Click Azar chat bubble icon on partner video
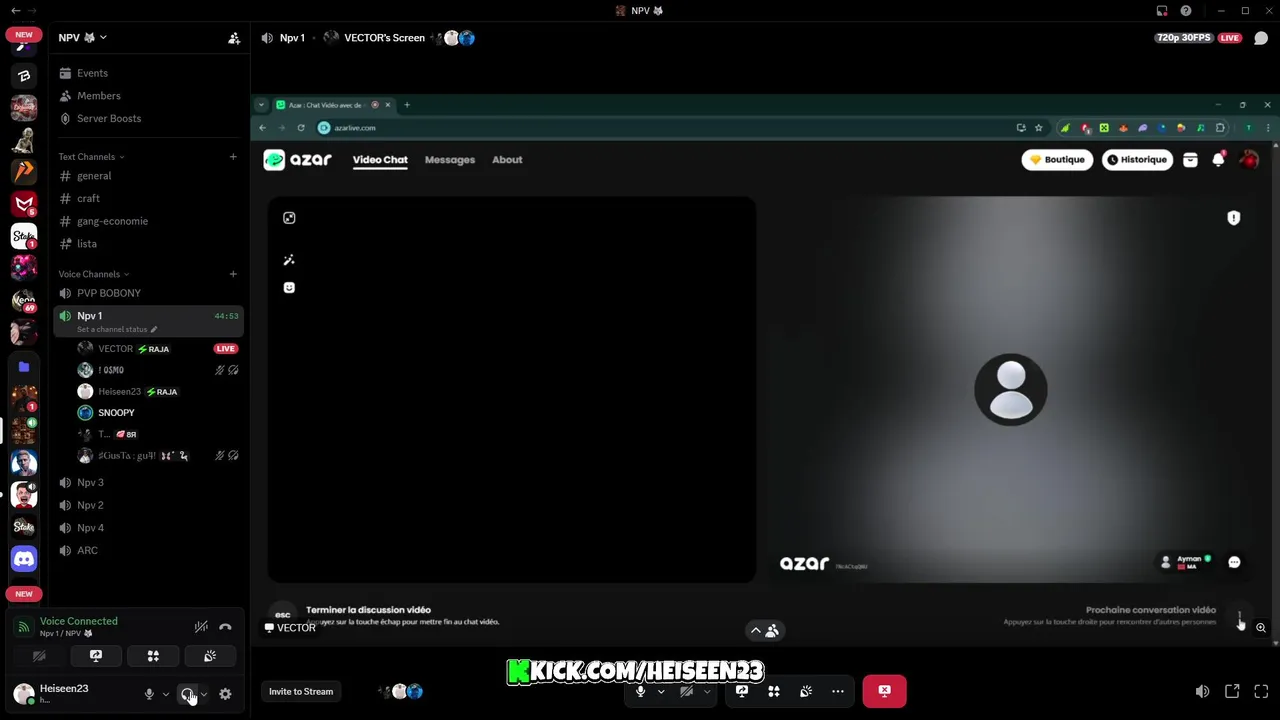1280x720 pixels. (x=1234, y=562)
